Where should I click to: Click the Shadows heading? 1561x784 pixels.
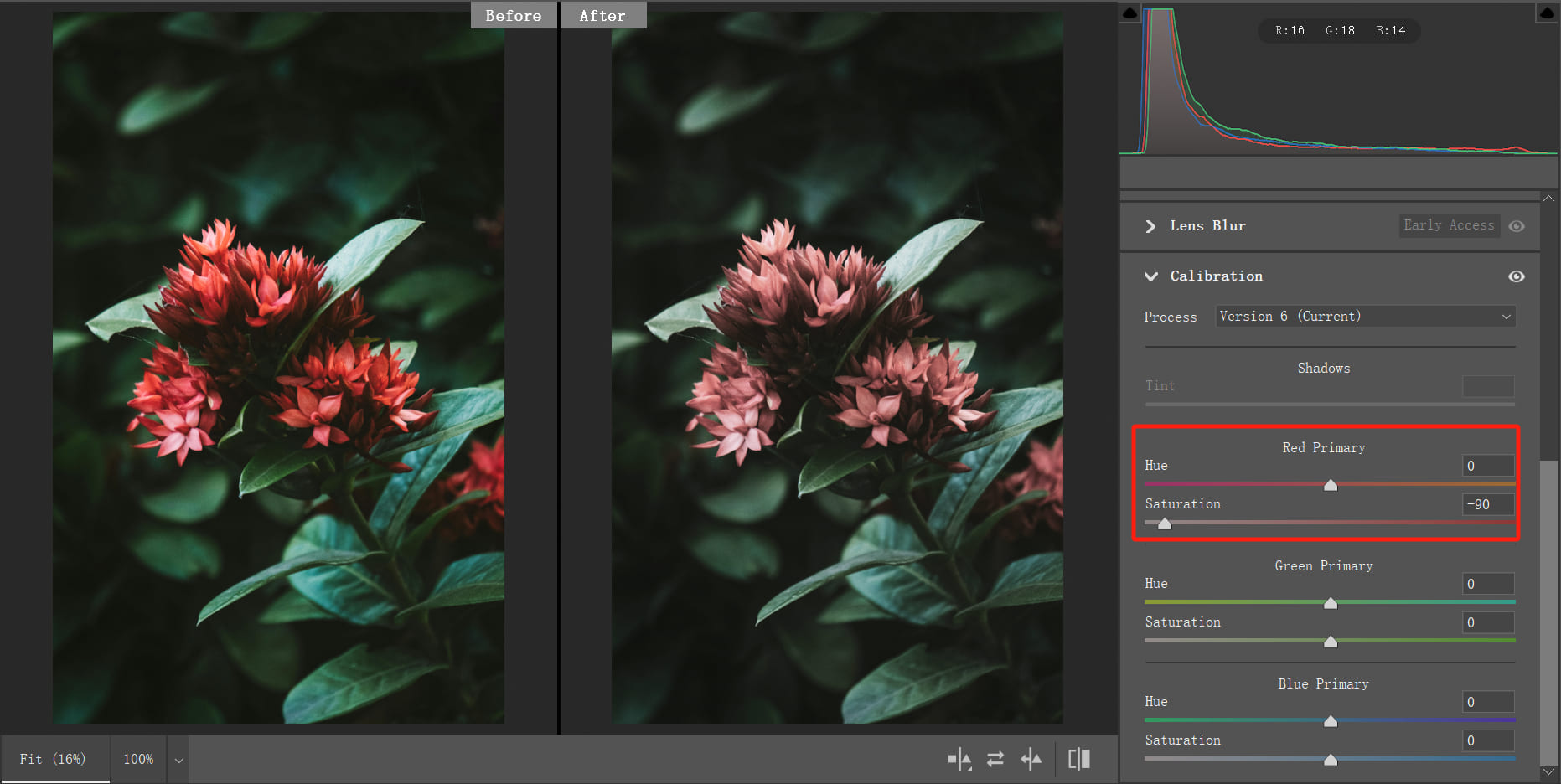(1323, 369)
